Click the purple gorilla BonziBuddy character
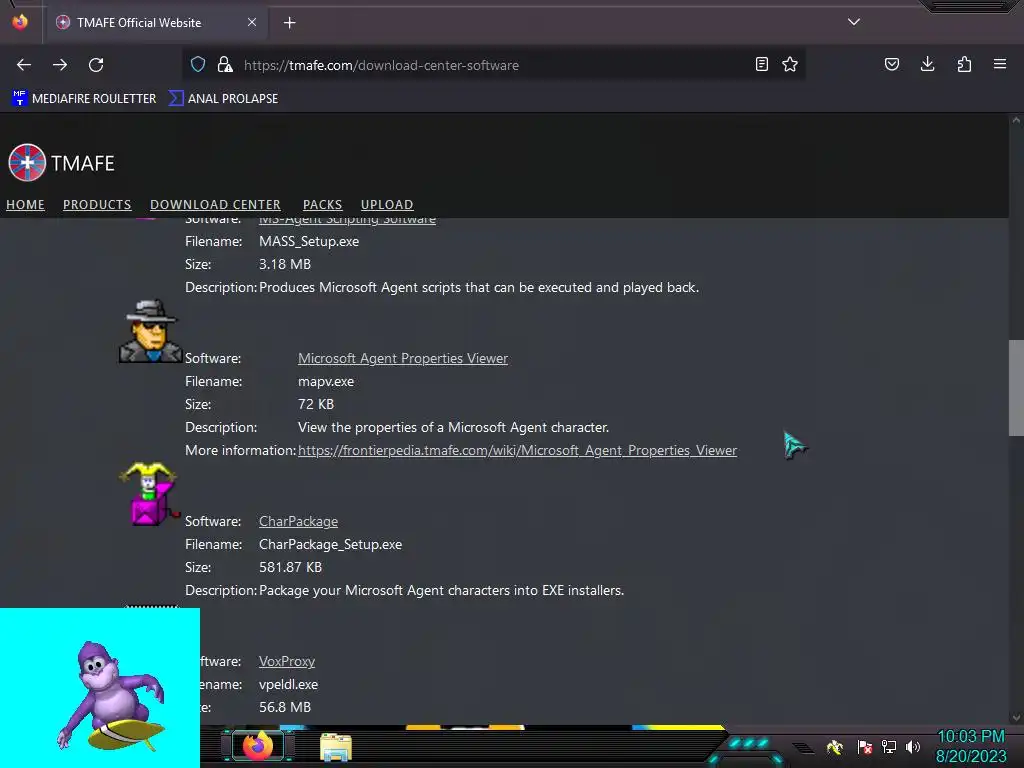1024x768 pixels. pos(110,696)
